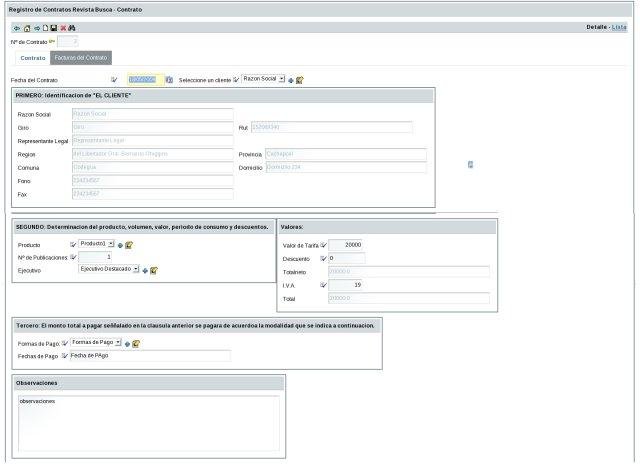Click checkmark beside Seleccione un cliente
The width and height of the screenshot is (640, 468).
point(236,80)
